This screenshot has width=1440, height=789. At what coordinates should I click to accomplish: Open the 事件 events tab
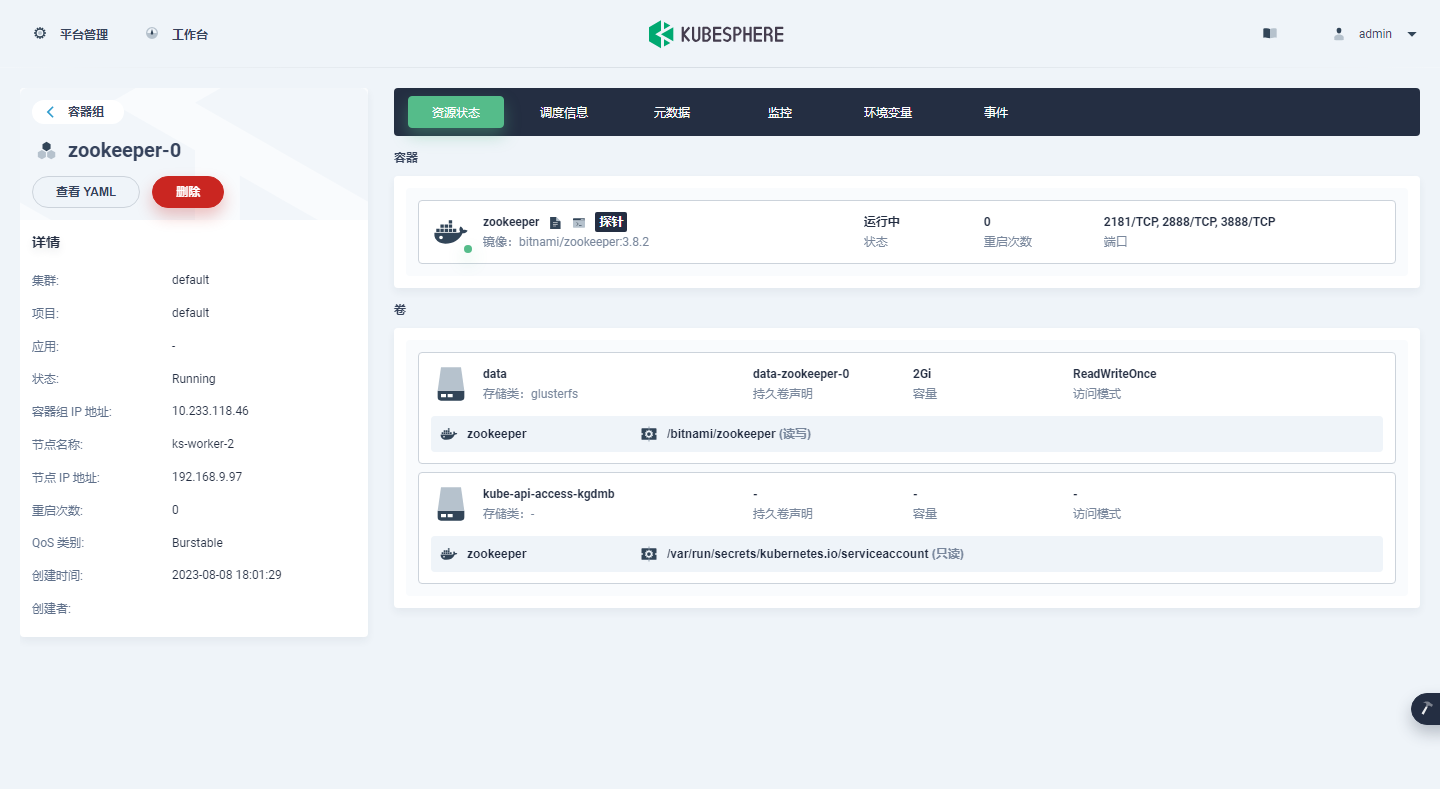[x=996, y=113]
